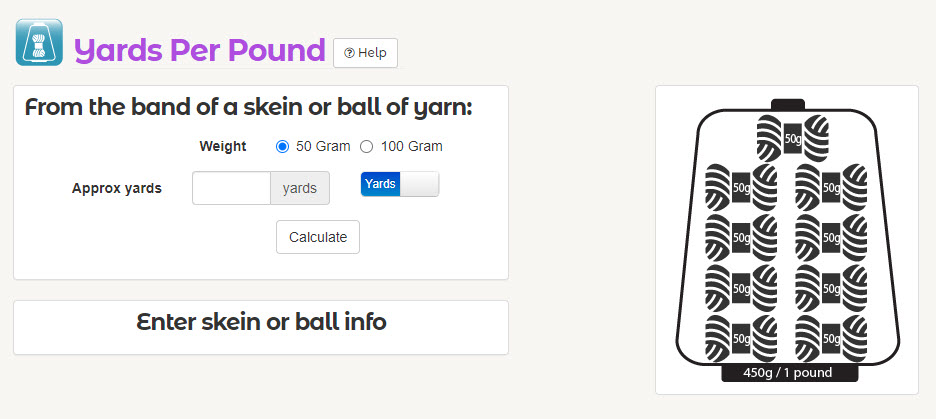
Task: Click the black cap atop the yarn cone
Action: (787, 104)
